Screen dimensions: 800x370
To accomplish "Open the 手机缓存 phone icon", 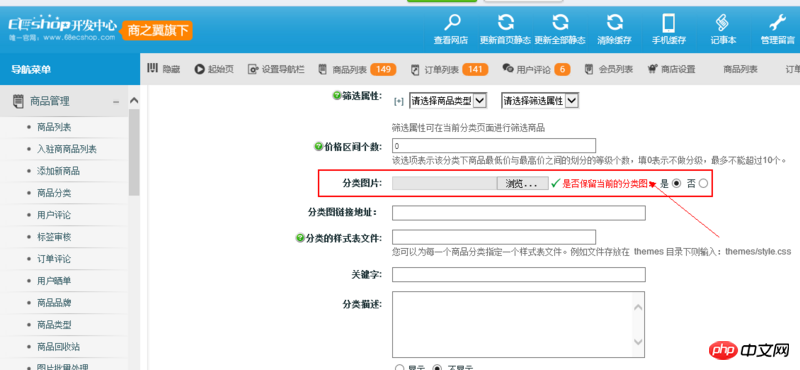I will (668, 23).
